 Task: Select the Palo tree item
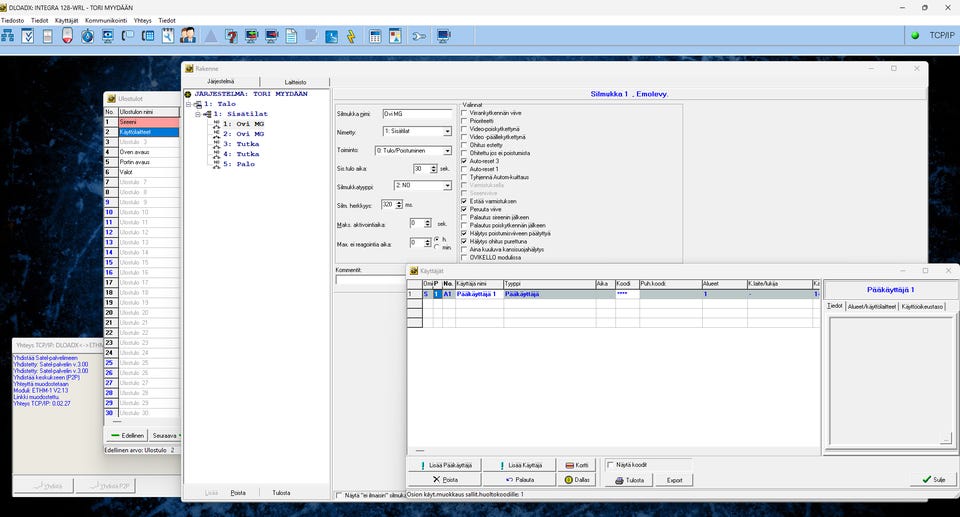click(x=240, y=164)
